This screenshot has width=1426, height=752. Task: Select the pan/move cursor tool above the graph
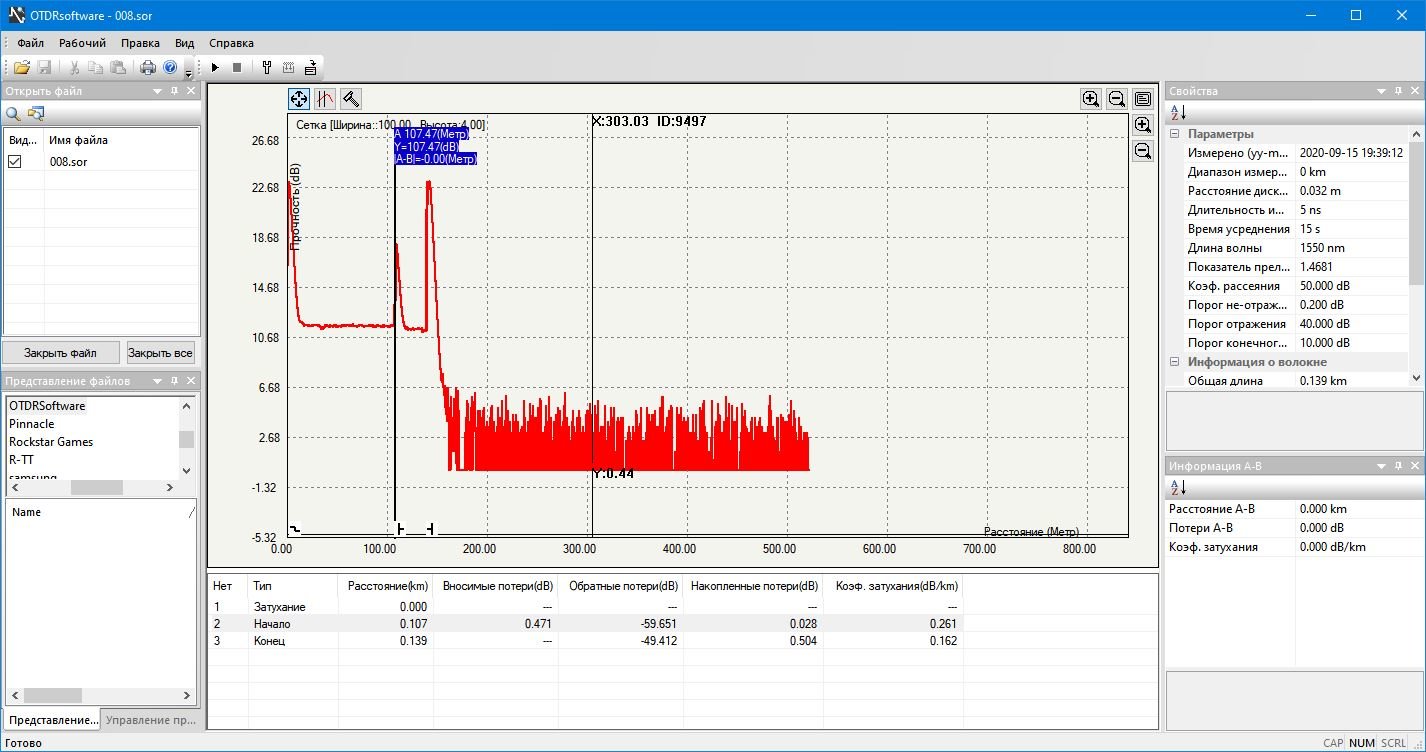tap(299, 98)
